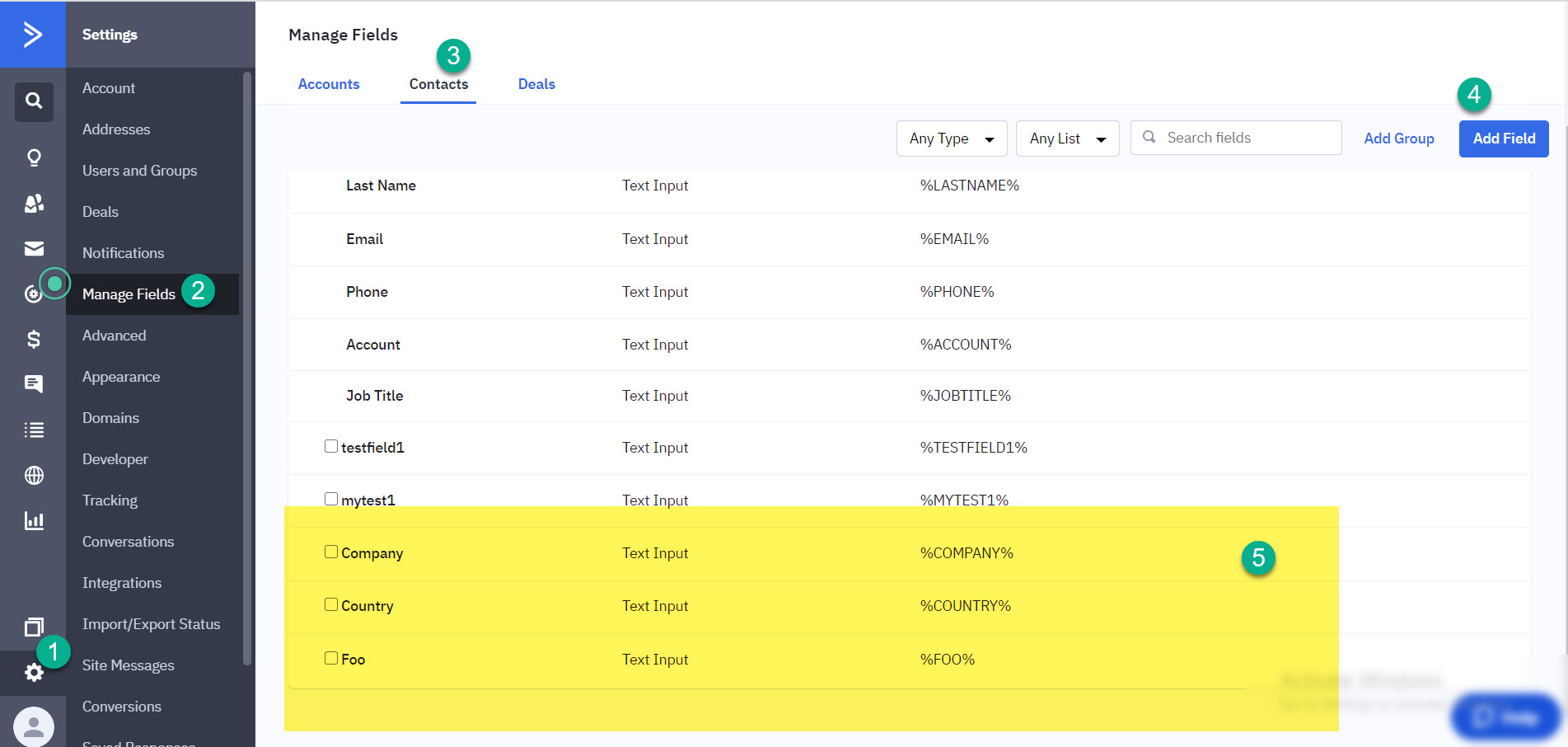Tick the Foo checkbox
The width and height of the screenshot is (1568, 747).
click(x=331, y=658)
